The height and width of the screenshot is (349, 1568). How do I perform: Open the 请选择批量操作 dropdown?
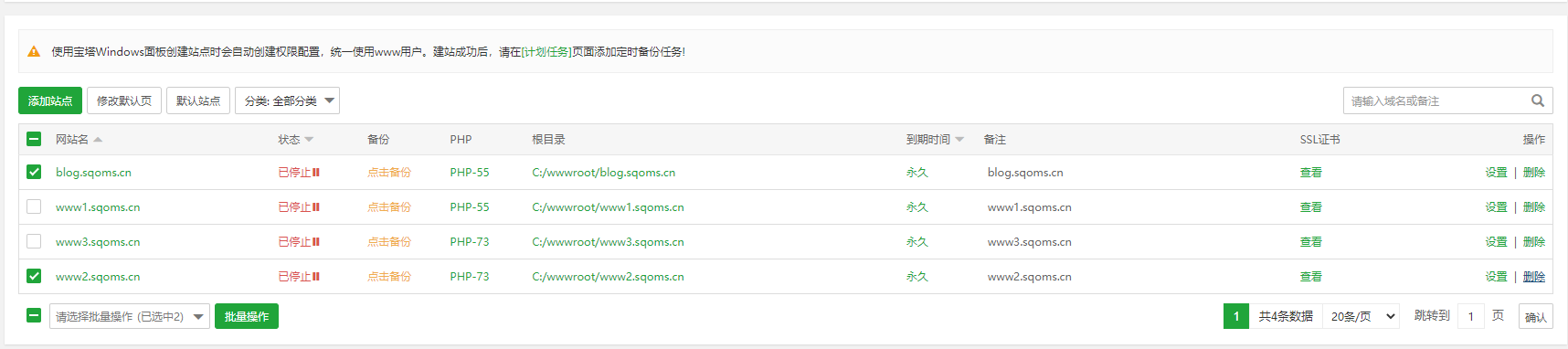click(x=130, y=316)
